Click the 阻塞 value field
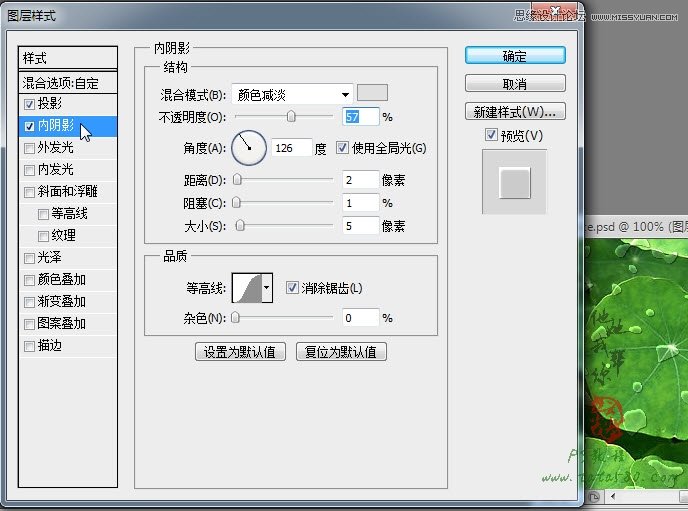688x511 pixels. pos(361,203)
